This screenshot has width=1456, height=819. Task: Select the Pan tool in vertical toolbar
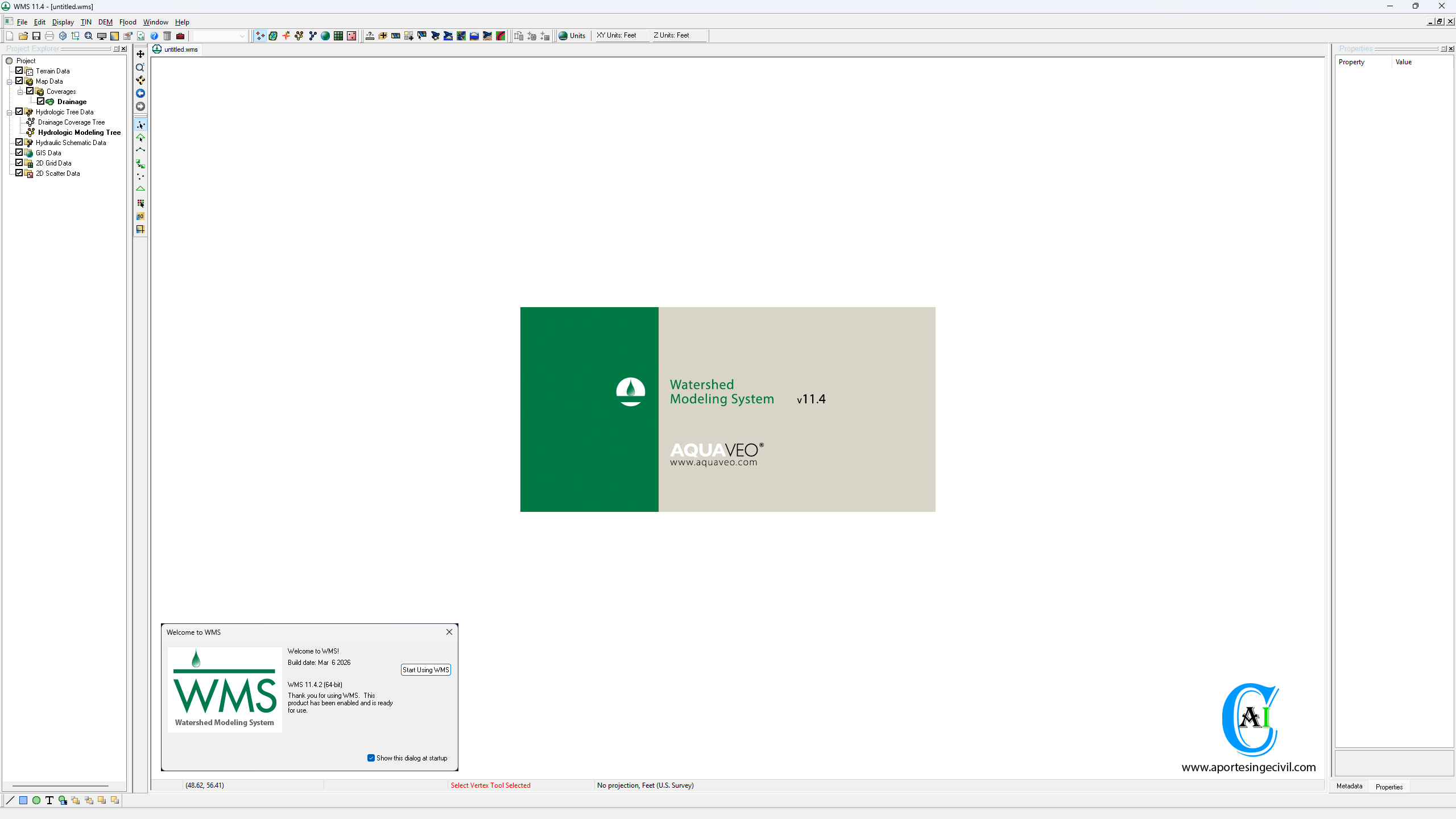click(x=140, y=54)
